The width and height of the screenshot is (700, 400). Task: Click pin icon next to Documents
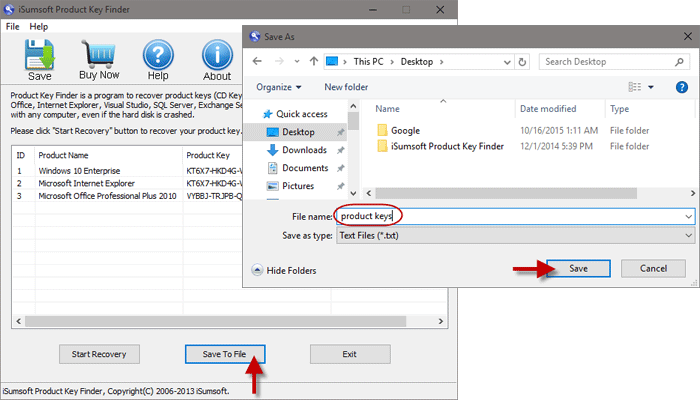340,168
